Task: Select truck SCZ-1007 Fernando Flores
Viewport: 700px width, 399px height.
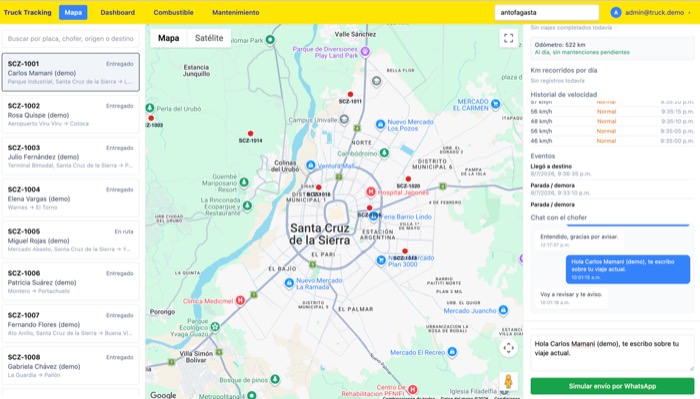Action: [x=71, y=324]
